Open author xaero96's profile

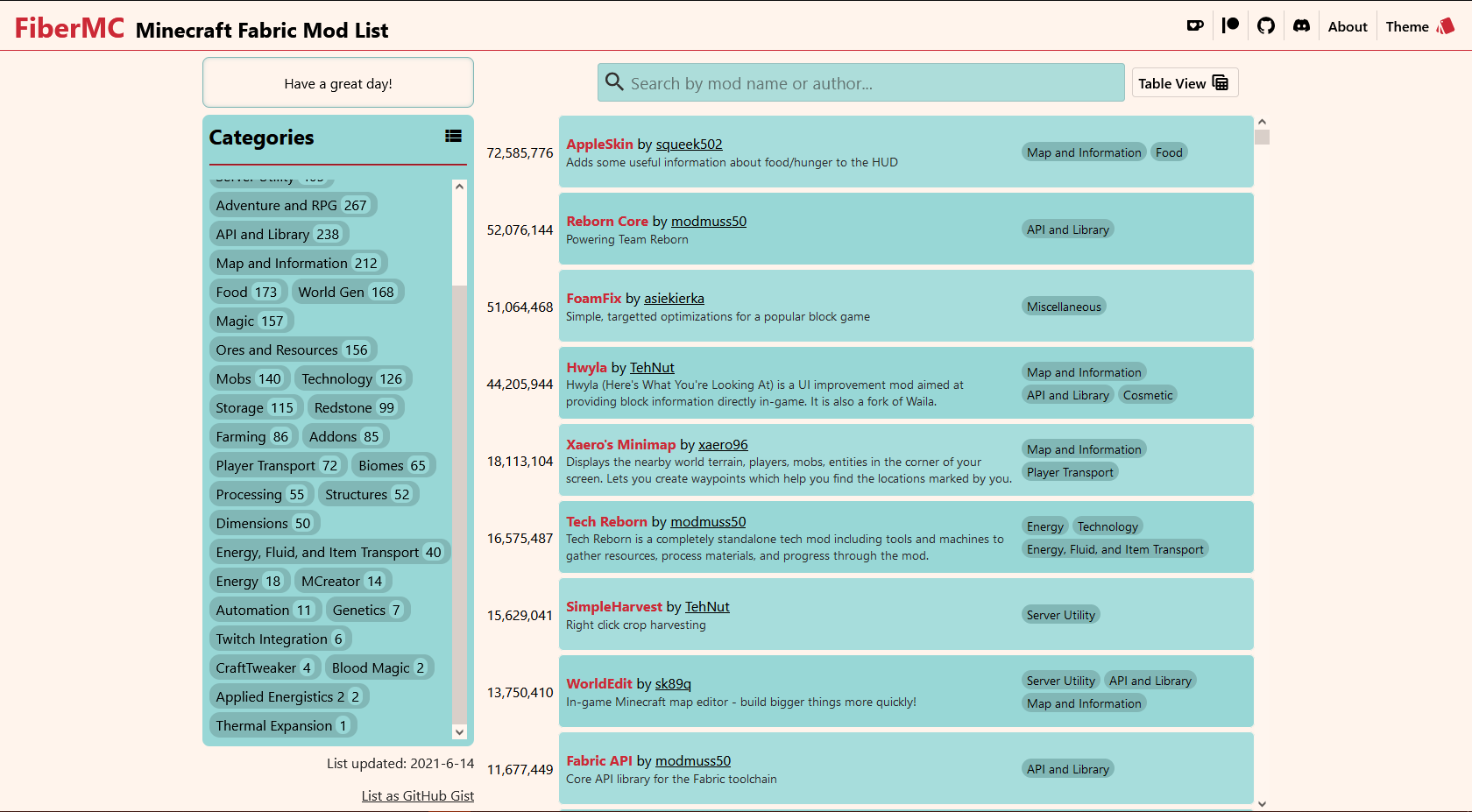tap(723, 445)
